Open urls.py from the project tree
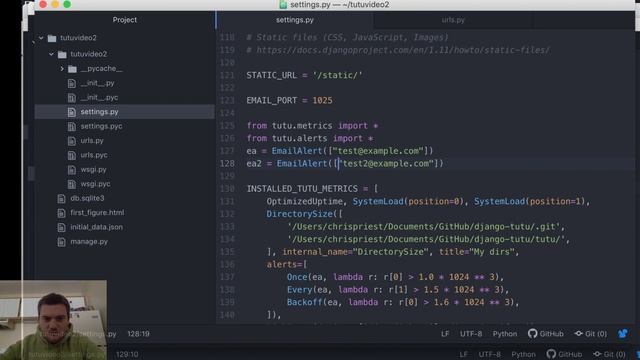640x360 pixels. (92, 140)
